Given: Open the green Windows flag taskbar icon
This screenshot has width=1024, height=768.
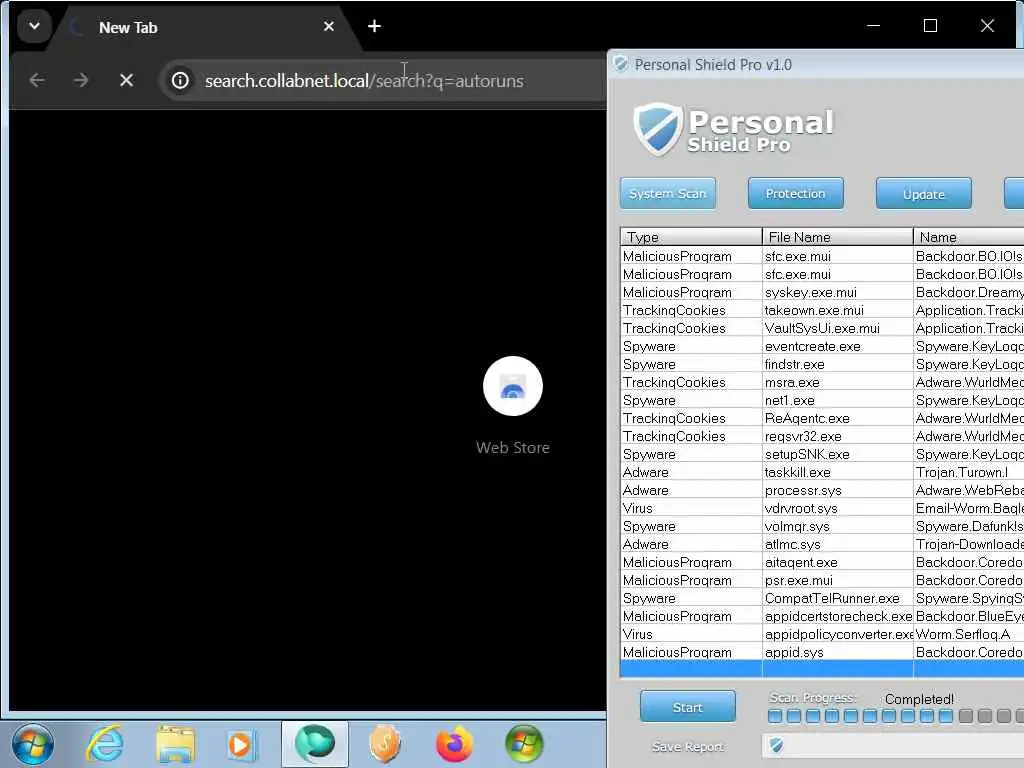Looking at the screenshot, I should tap(524, 744).
